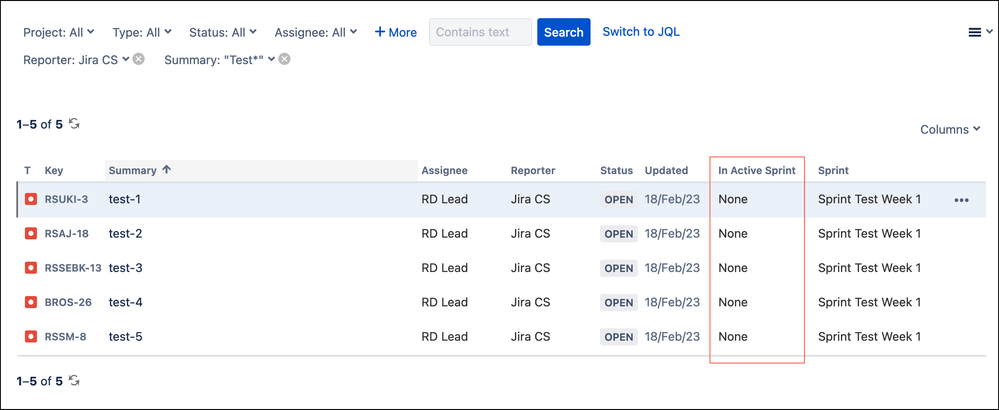Screen dimensions: 999x410
Task: Open issue key RSUKI-3
Action: 66,199
